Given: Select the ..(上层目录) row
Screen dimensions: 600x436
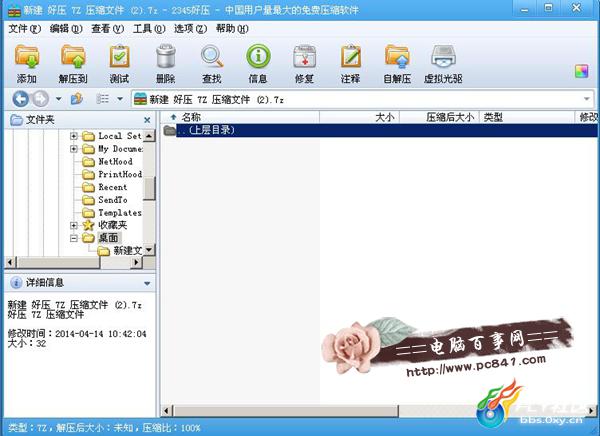Looking at the screenshot, I should (379, 130).
